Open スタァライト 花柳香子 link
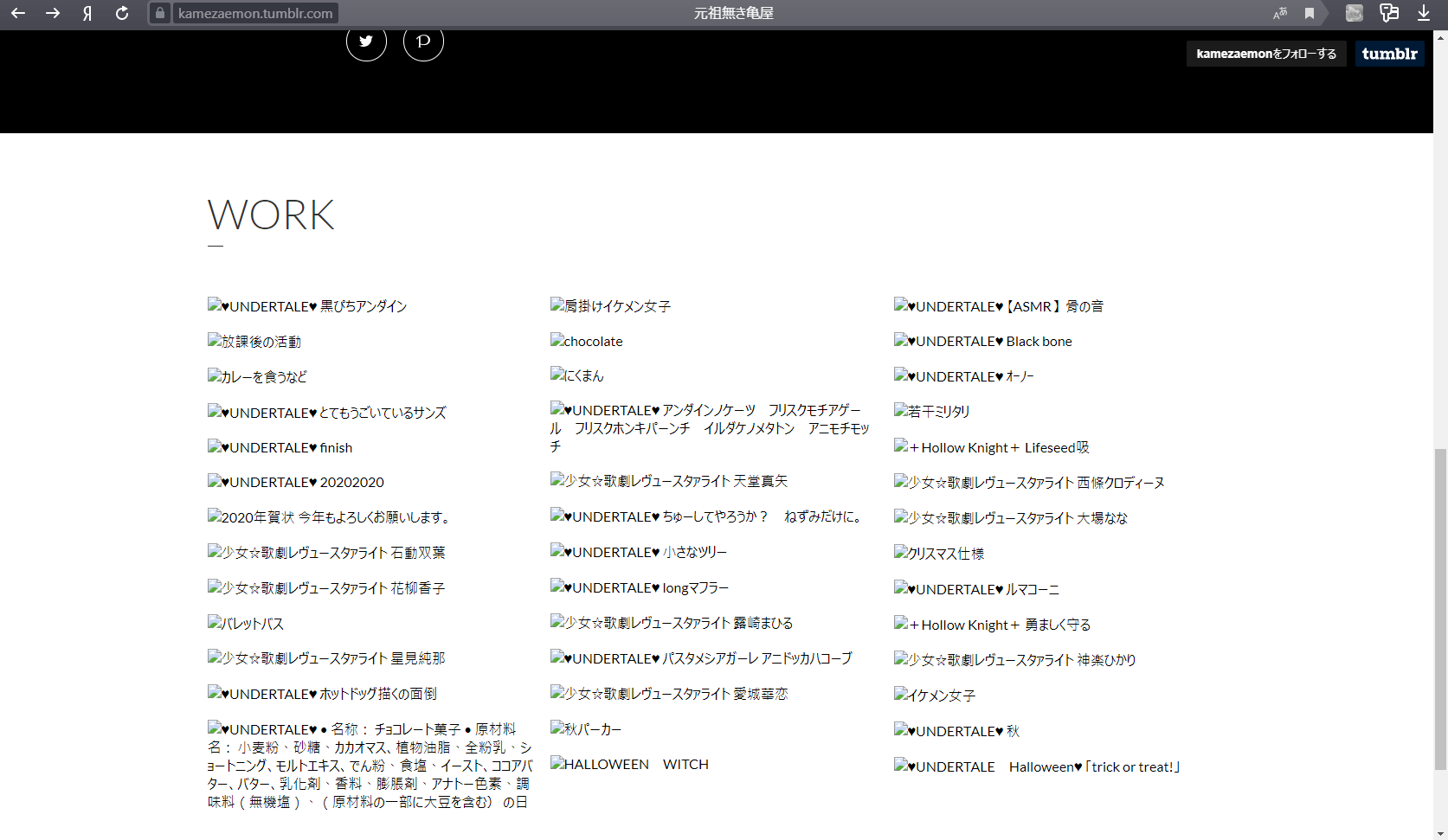Image resolution: width=1448 pixels, height=840 pixels. pos(326,588)
